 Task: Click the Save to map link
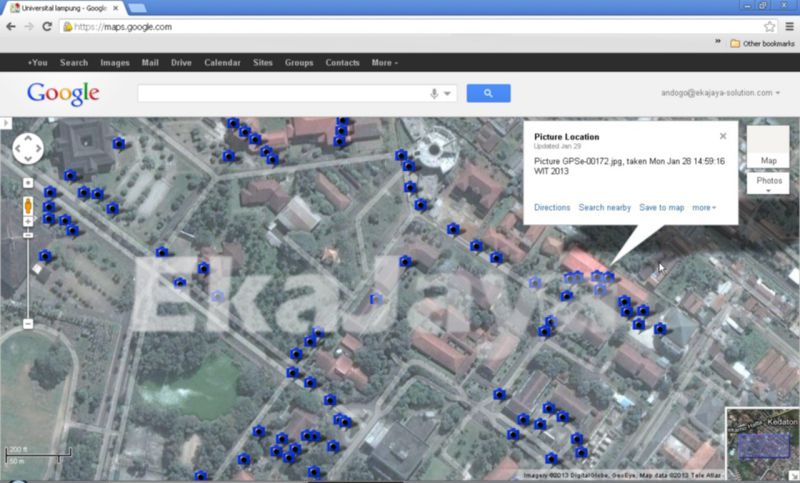[661, 208]
